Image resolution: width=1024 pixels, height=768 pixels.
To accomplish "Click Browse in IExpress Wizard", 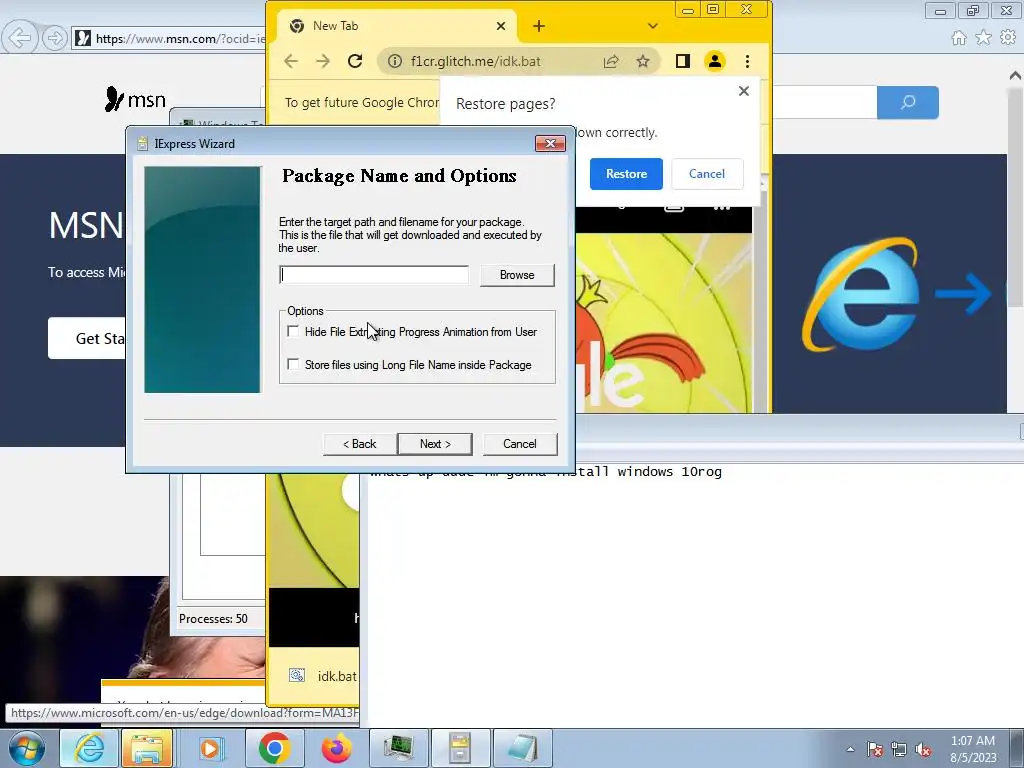I will coord(517,275).
